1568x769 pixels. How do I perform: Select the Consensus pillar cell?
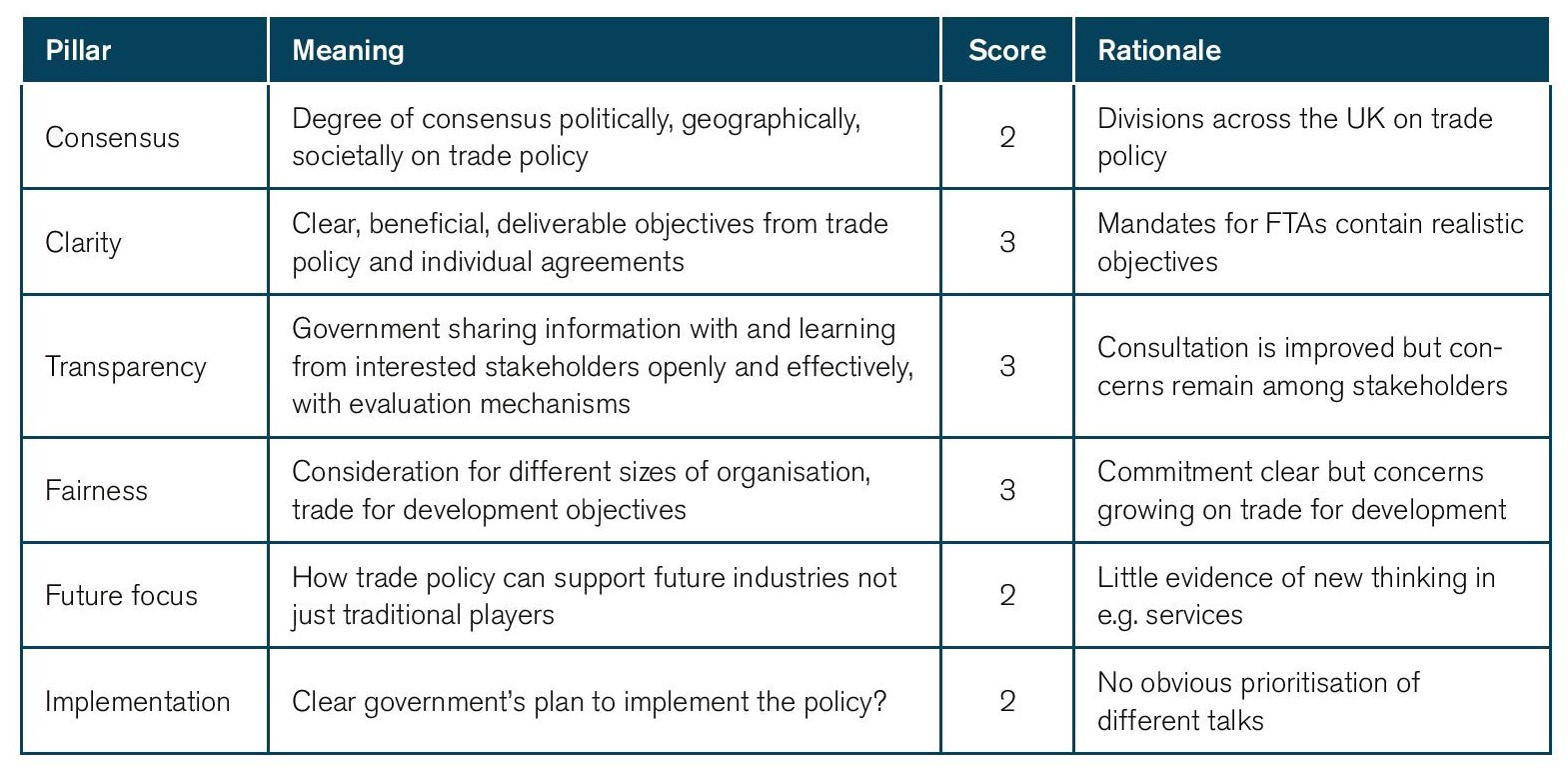point(113,137)
